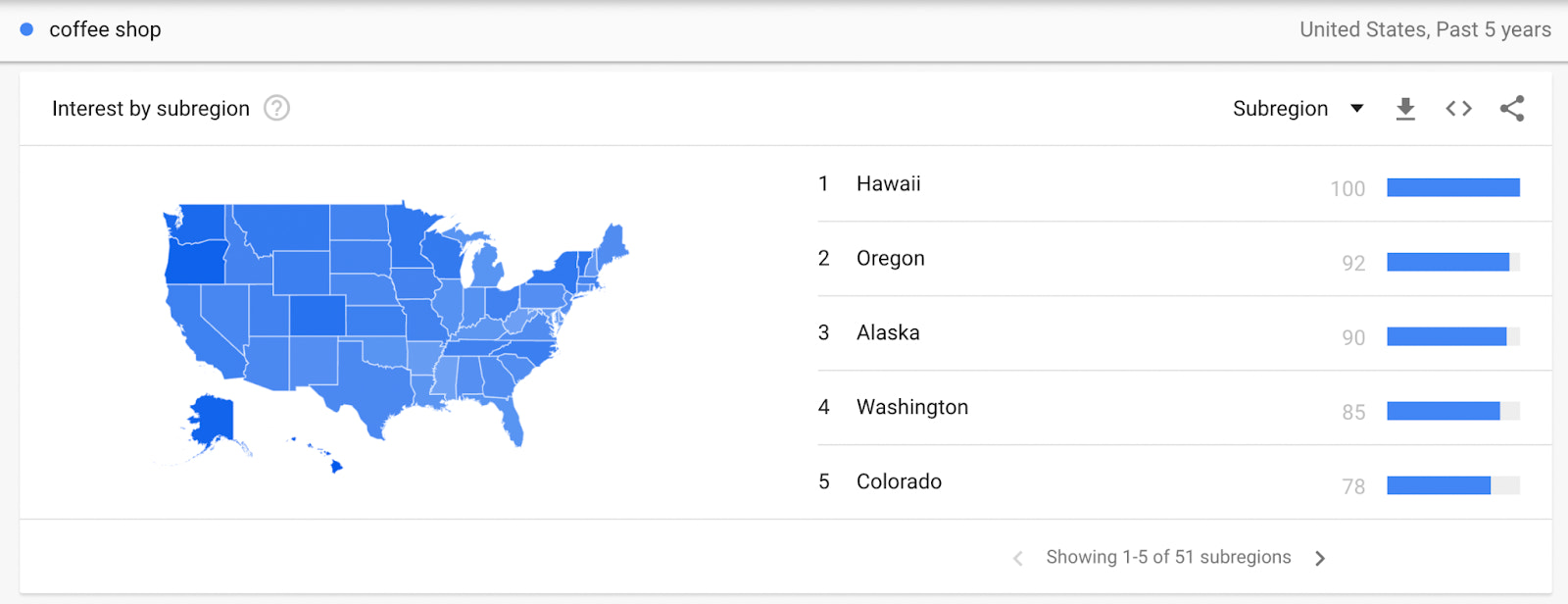
Task: Click the Interest by subregion heading
Action: coord(150,108)
